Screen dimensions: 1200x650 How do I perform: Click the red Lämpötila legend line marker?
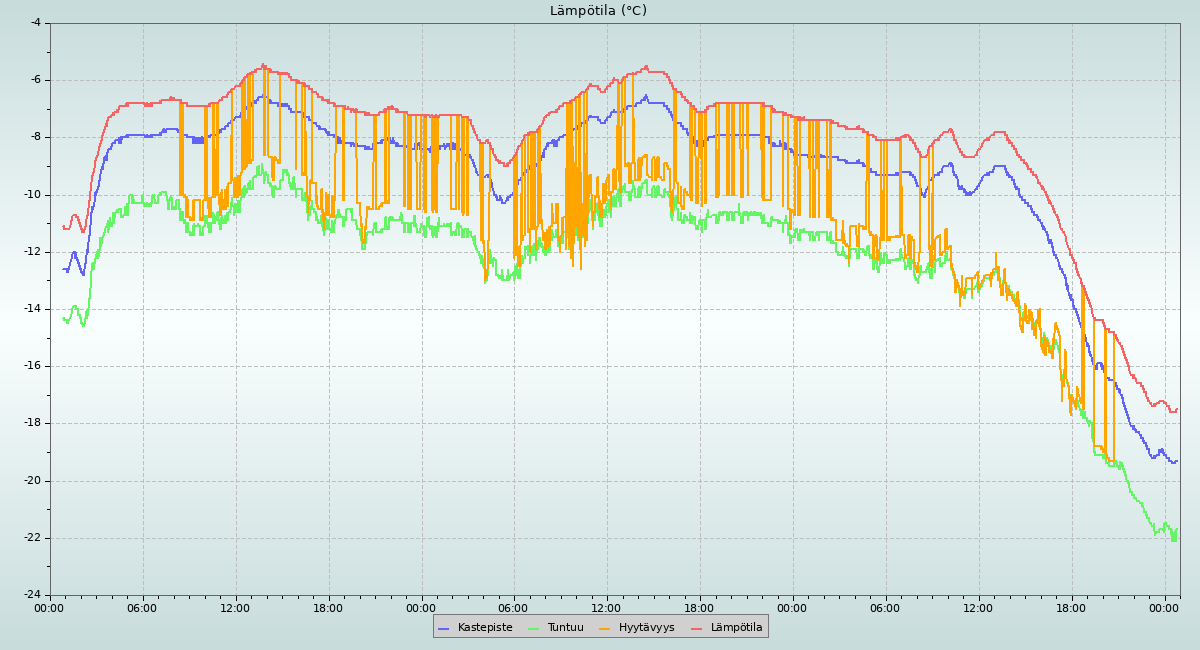tap(697, 628)
